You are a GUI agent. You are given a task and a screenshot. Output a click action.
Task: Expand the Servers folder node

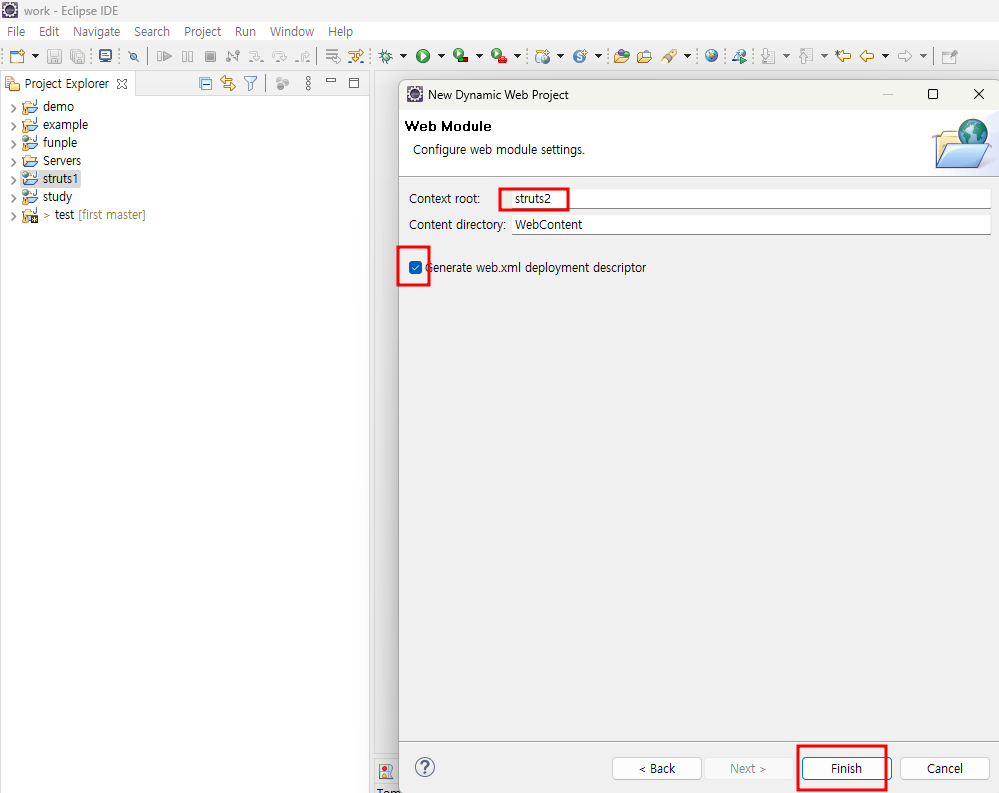(x=13, y=162)
